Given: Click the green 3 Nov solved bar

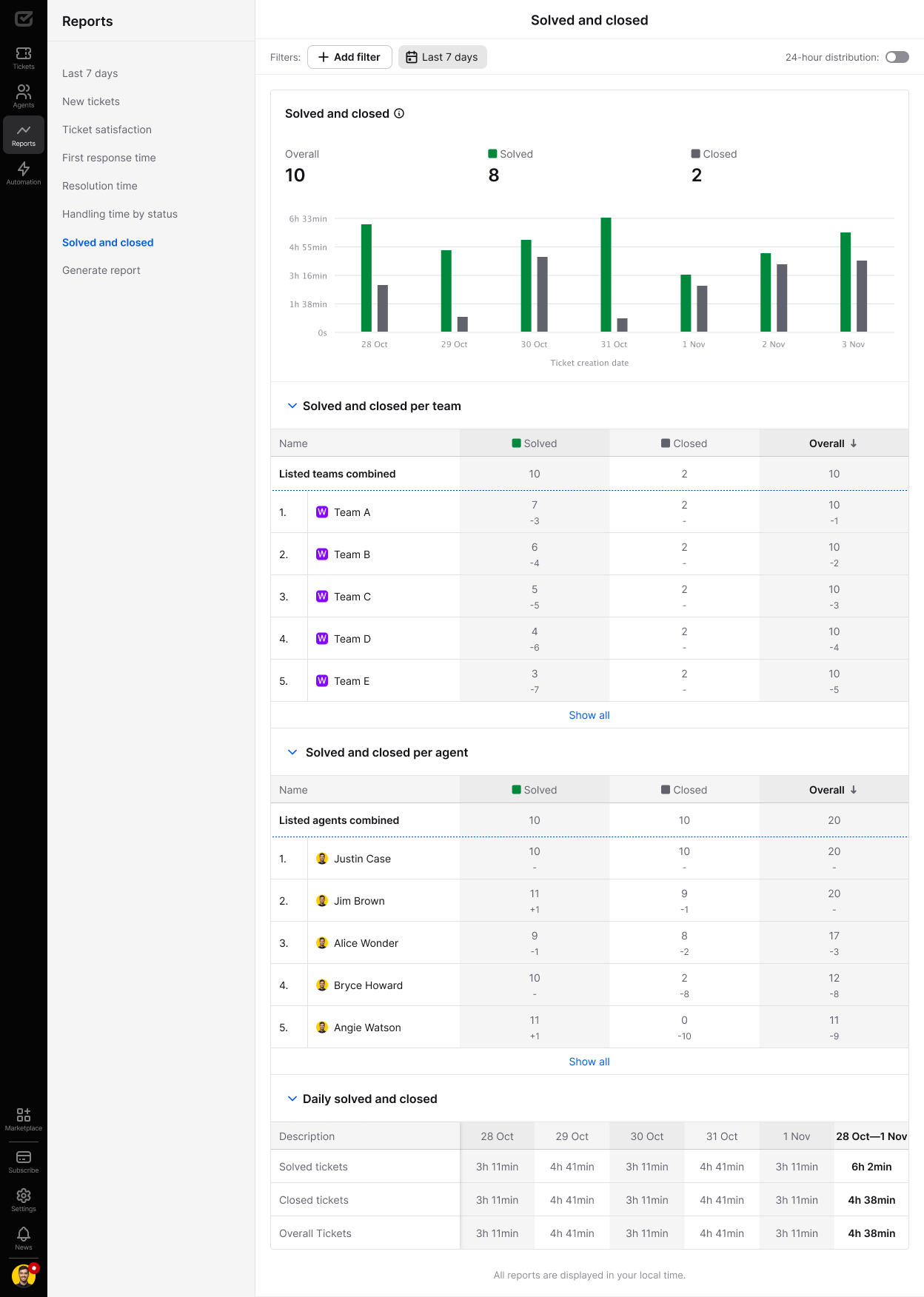Looking at the screenshot, I should [846, 282].
